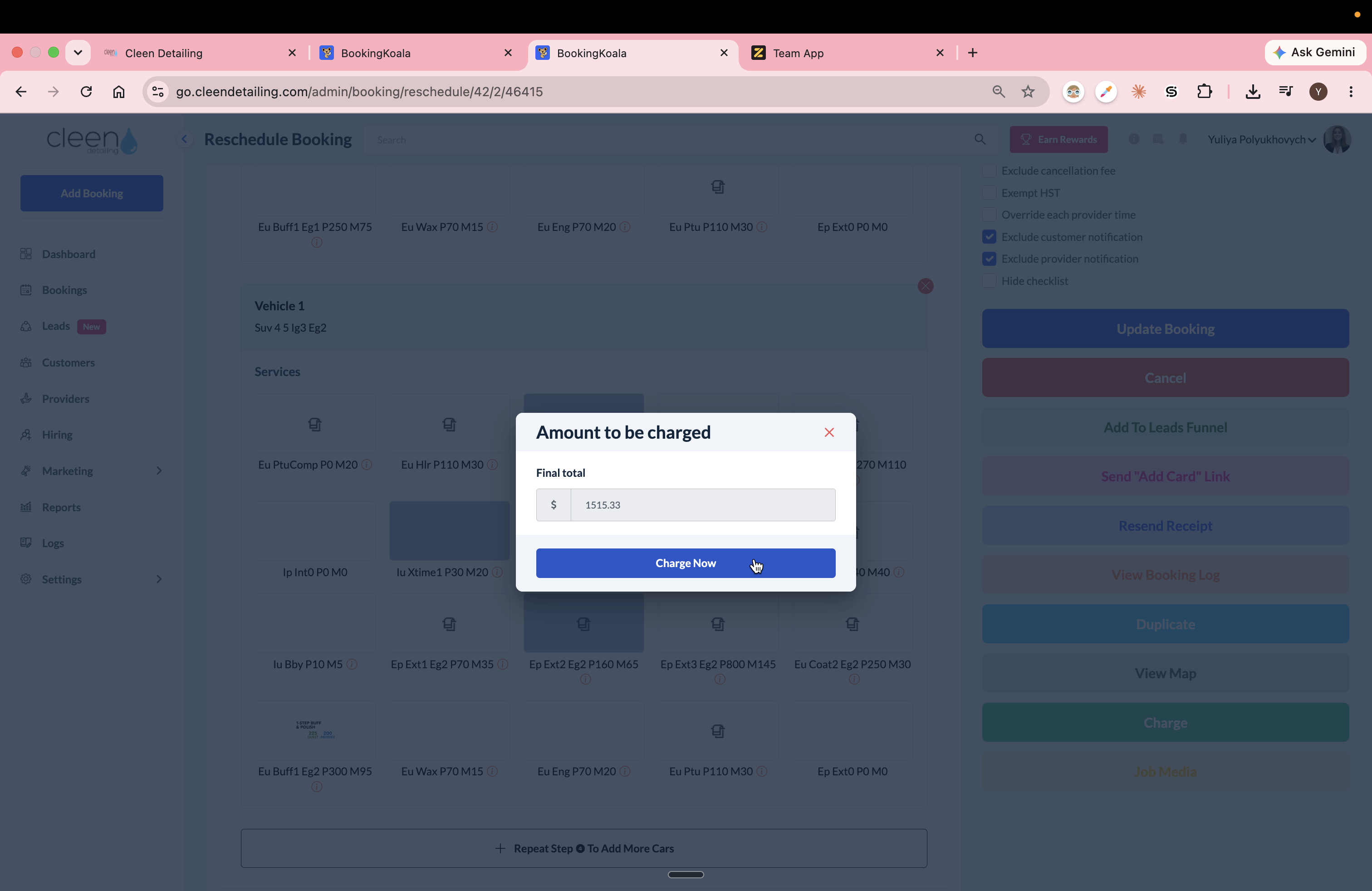Open Dashboard in sidebar
The height and width of the screenshot is (891, 1372).
[x=68, y=254]
